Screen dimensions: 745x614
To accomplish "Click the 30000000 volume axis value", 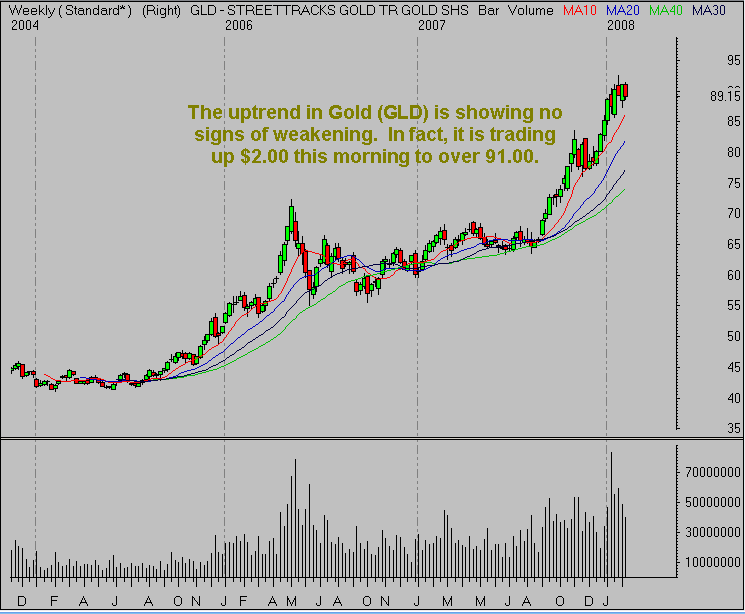I will [712, 532].
